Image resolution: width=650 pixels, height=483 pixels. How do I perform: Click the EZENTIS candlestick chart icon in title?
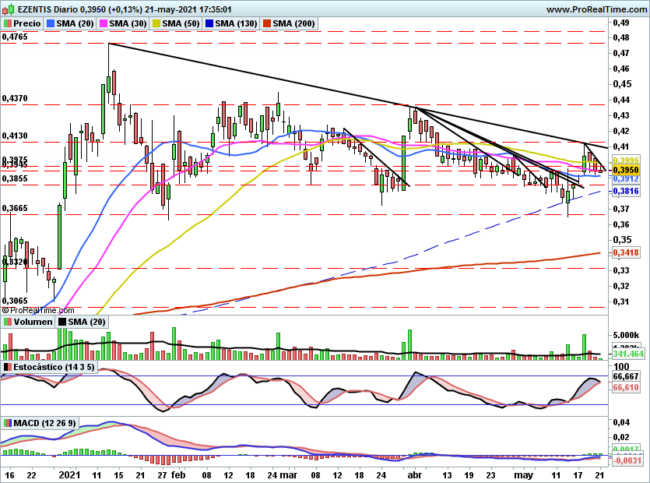click(x=8, y=9)
